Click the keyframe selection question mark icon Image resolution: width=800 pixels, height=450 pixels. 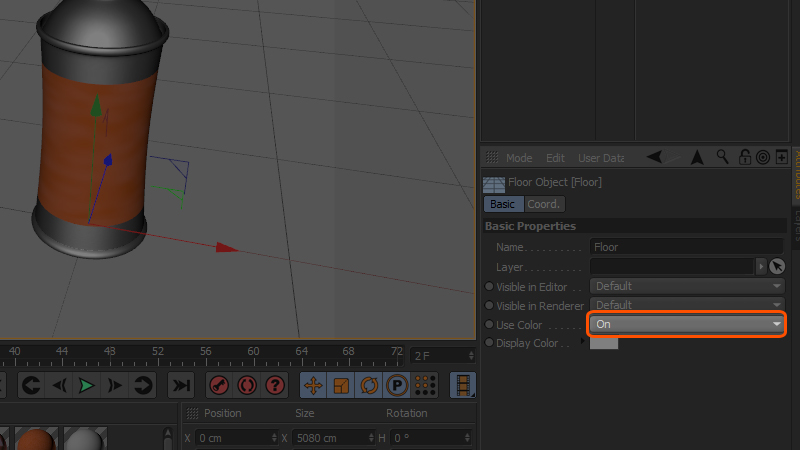(x=275, y=385)
